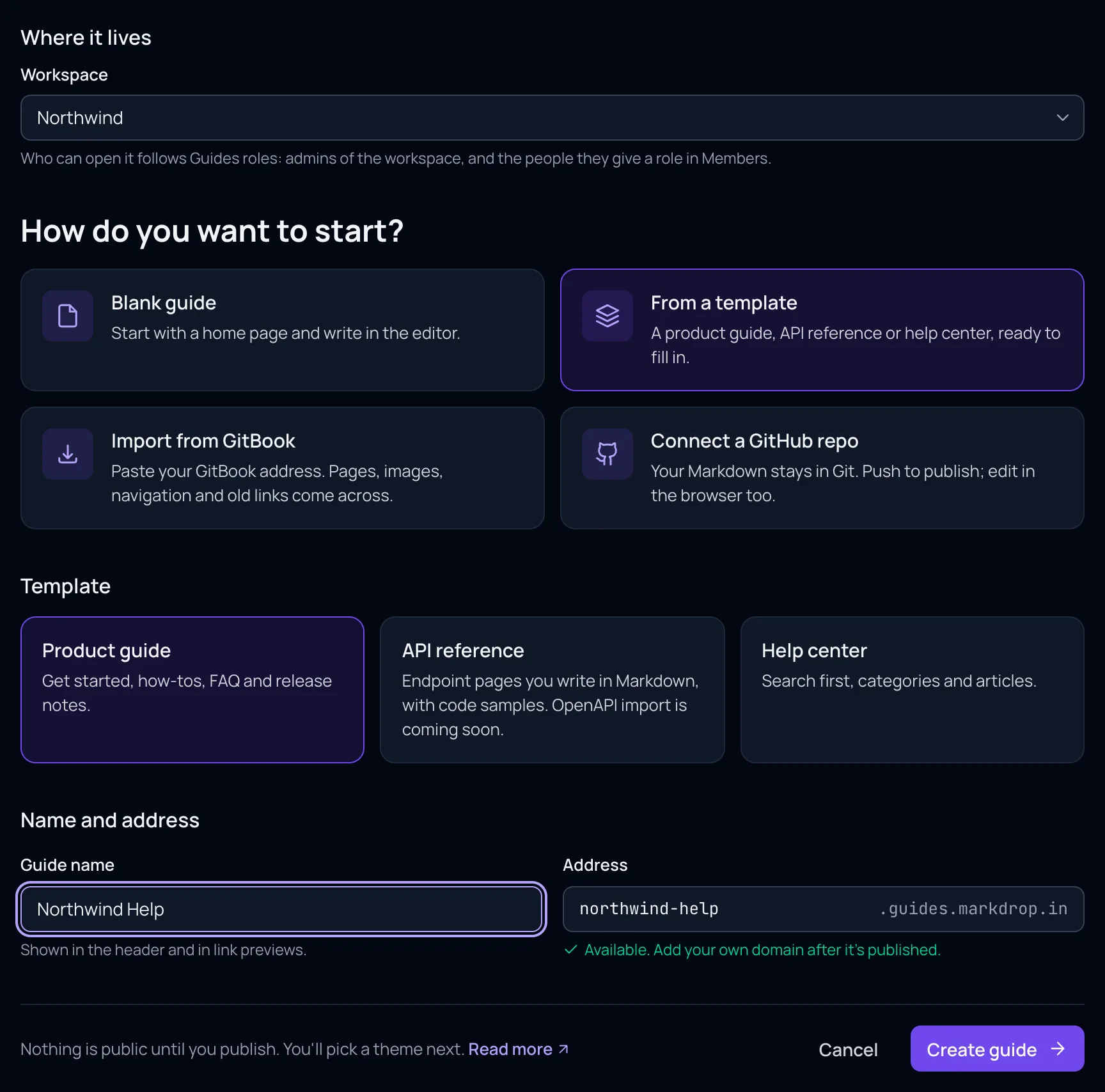
Task: Select Connect a GitHub repo card
Action: click(822, 468)
